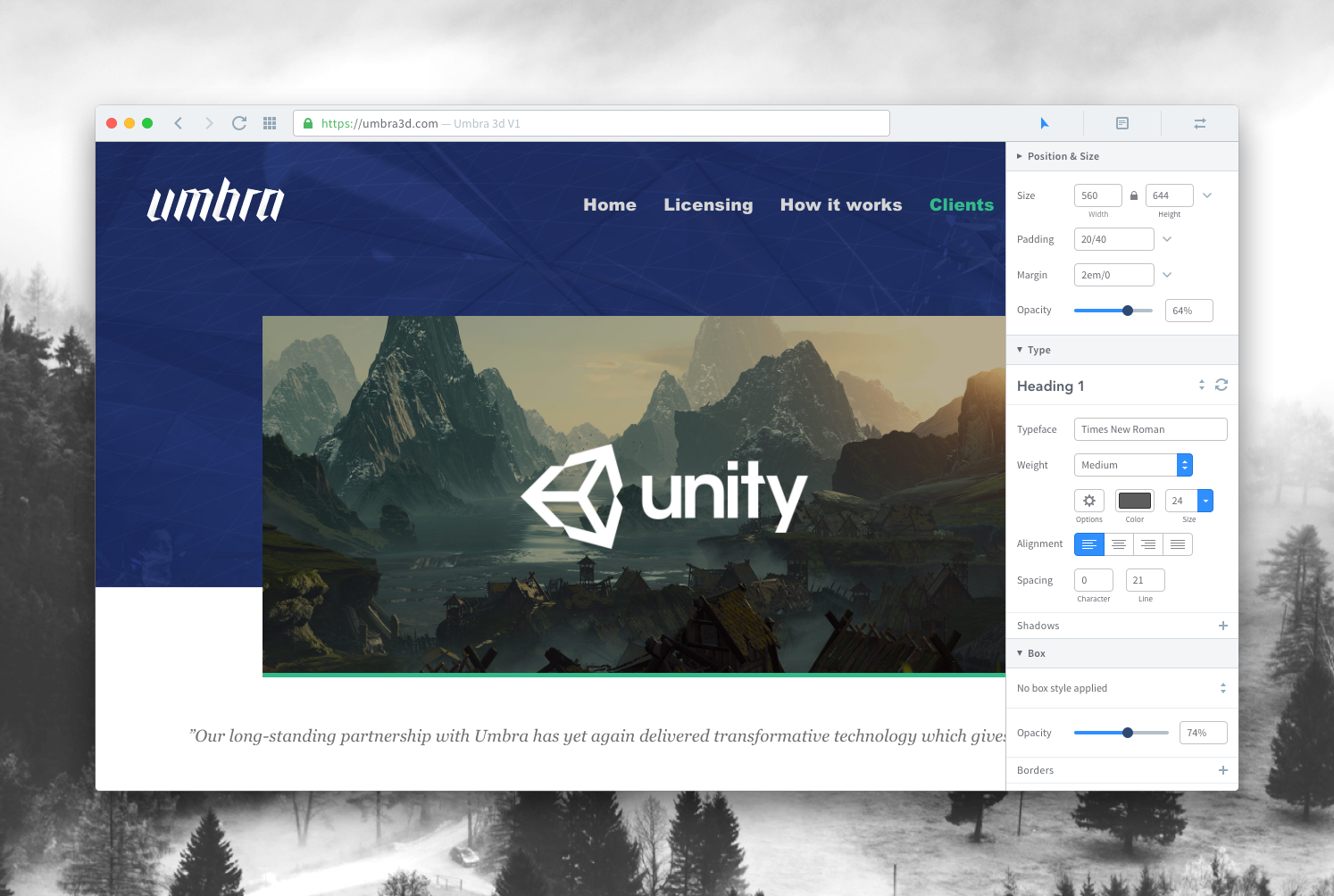Image resolution: width=1334 pixels, height=896 pixels.
Task: Click the Character spacing field showing 0
Action: (x=1094, y=580)
